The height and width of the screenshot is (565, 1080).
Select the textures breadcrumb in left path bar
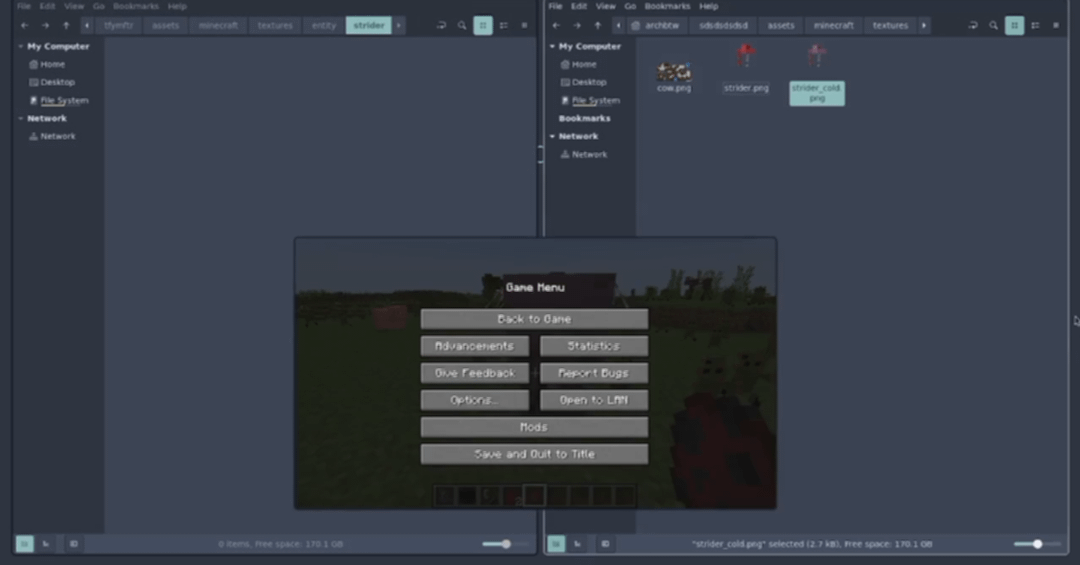point(275,25)
